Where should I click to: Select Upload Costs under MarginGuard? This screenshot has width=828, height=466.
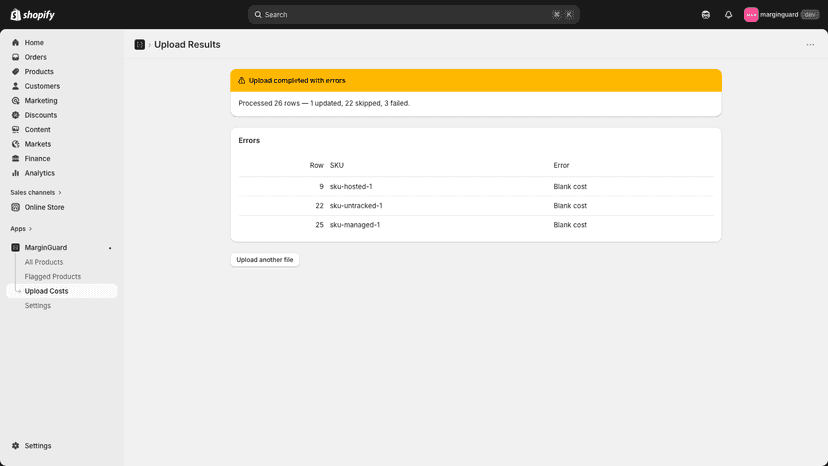pos(62,291)
